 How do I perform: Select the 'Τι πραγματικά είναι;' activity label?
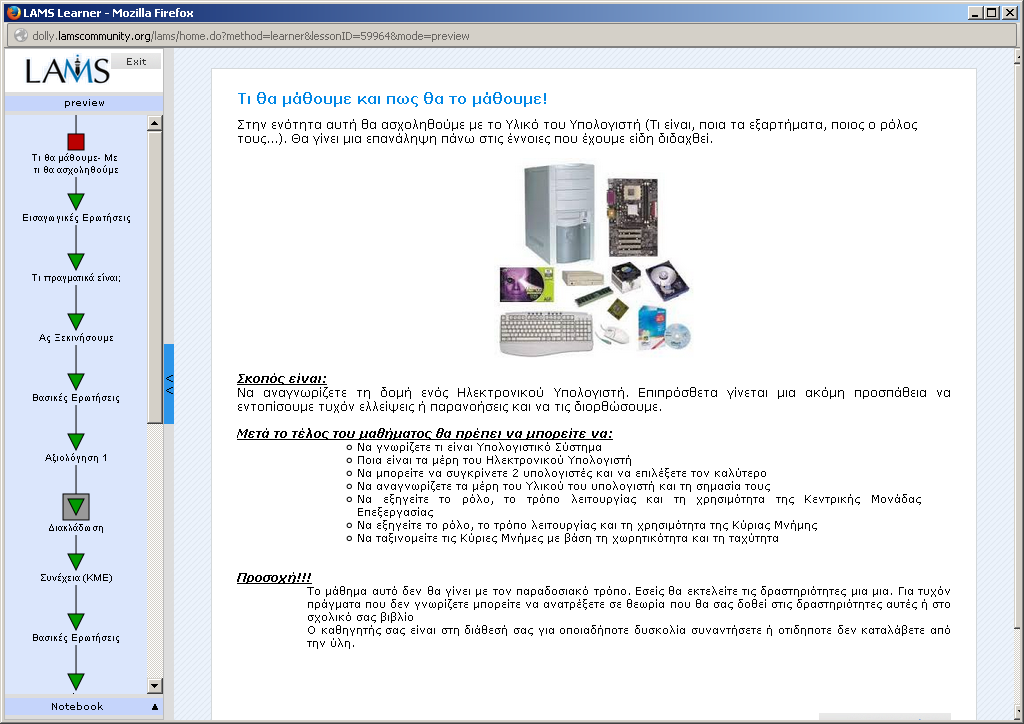(76, 277)
